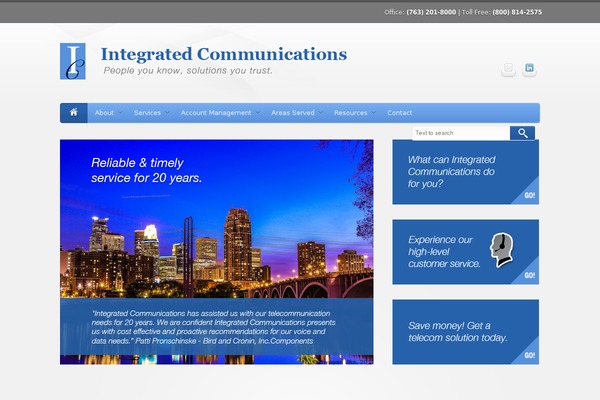This screenshot has width=600, height=400.
Task: Go to the Contact page
Action: click(399, 113)
